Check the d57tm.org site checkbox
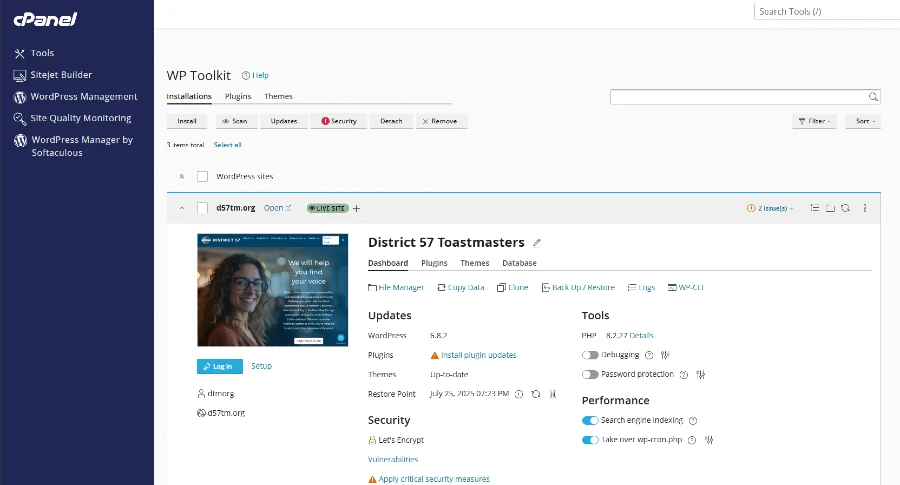 [203, 208]
